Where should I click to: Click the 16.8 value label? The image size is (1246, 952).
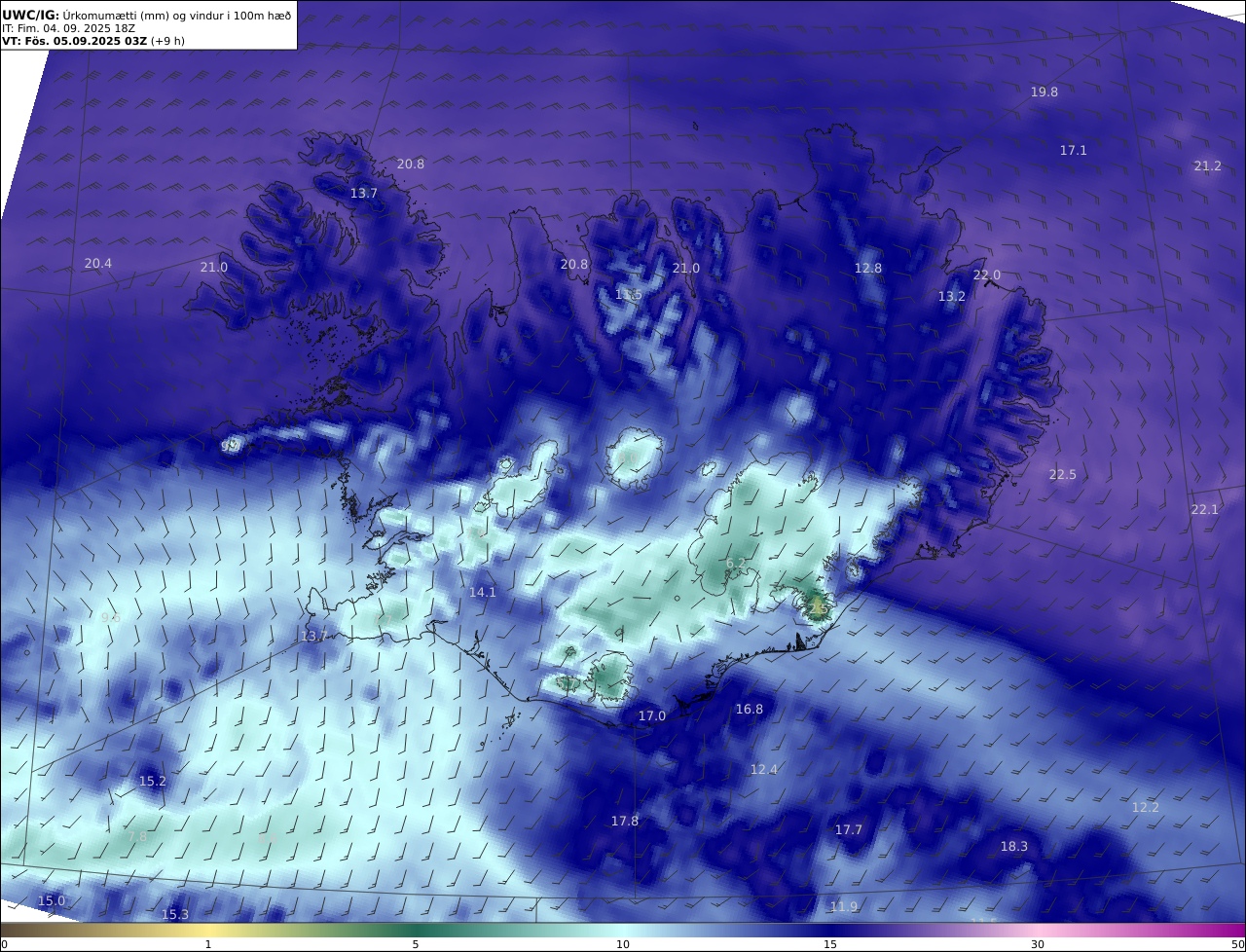tap(750, 709)
